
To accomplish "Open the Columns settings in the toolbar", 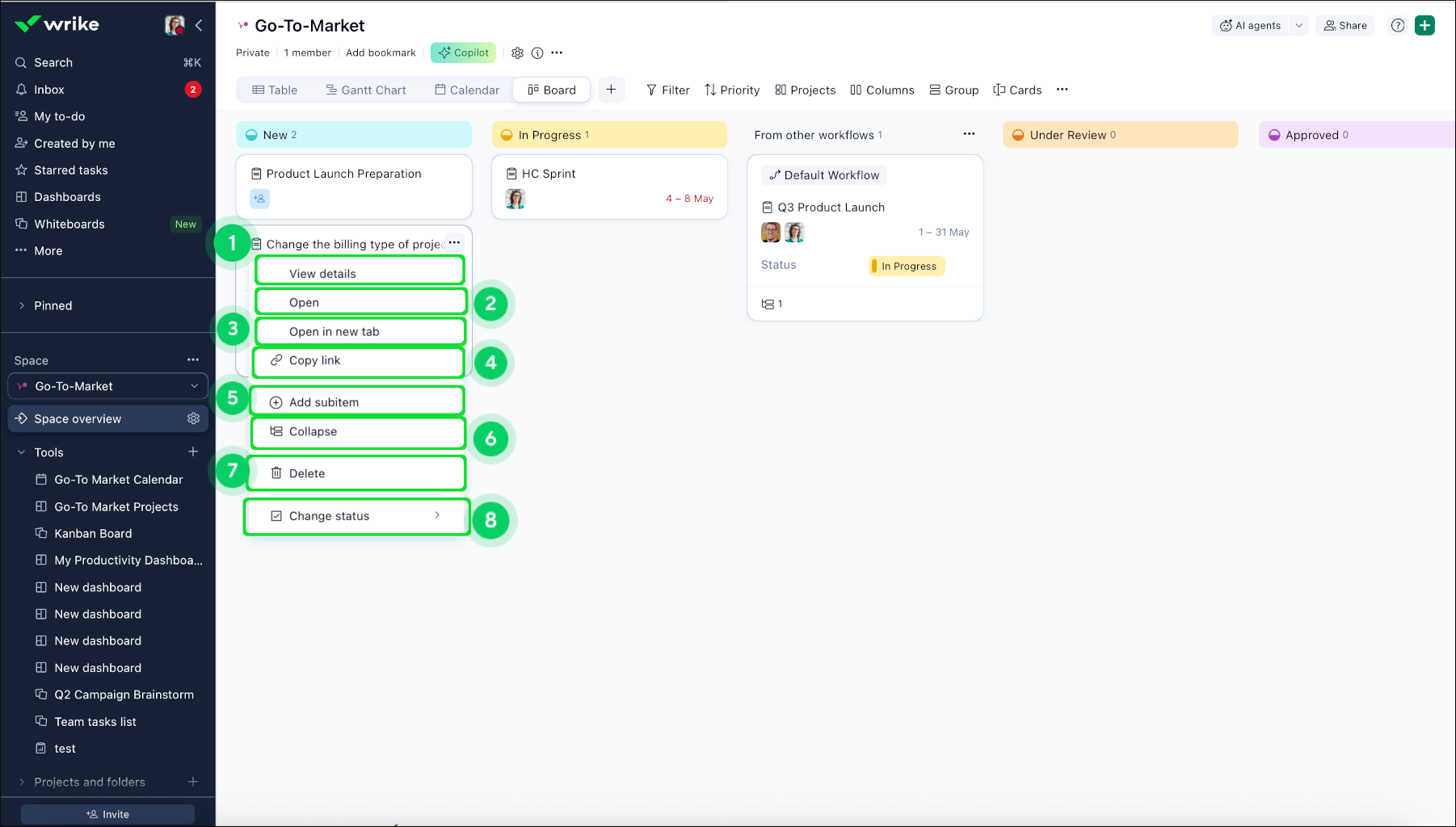I will point(882,90).
